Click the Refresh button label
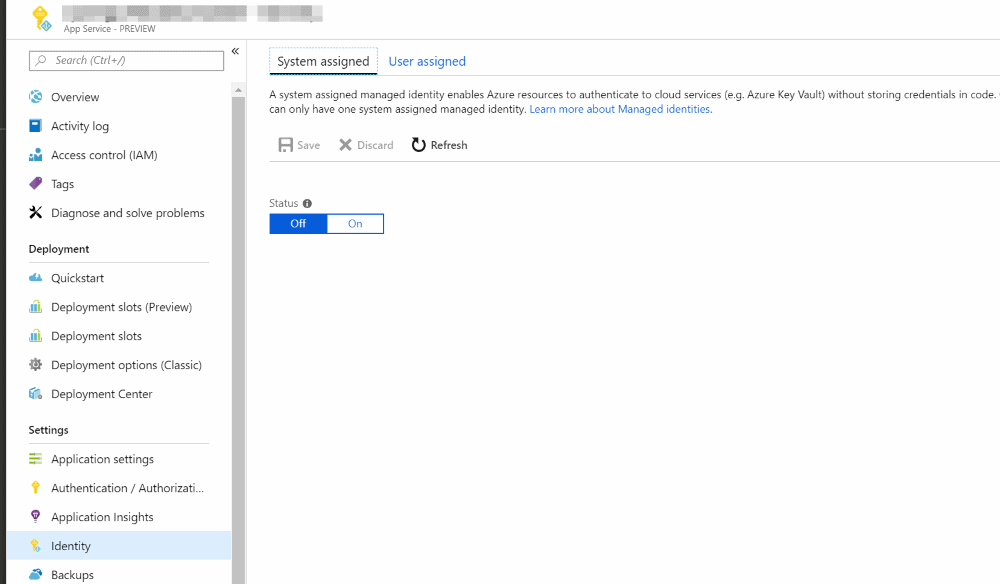Image resolution: width=1000 pixels, height=584 pixels. coord(449,145)
